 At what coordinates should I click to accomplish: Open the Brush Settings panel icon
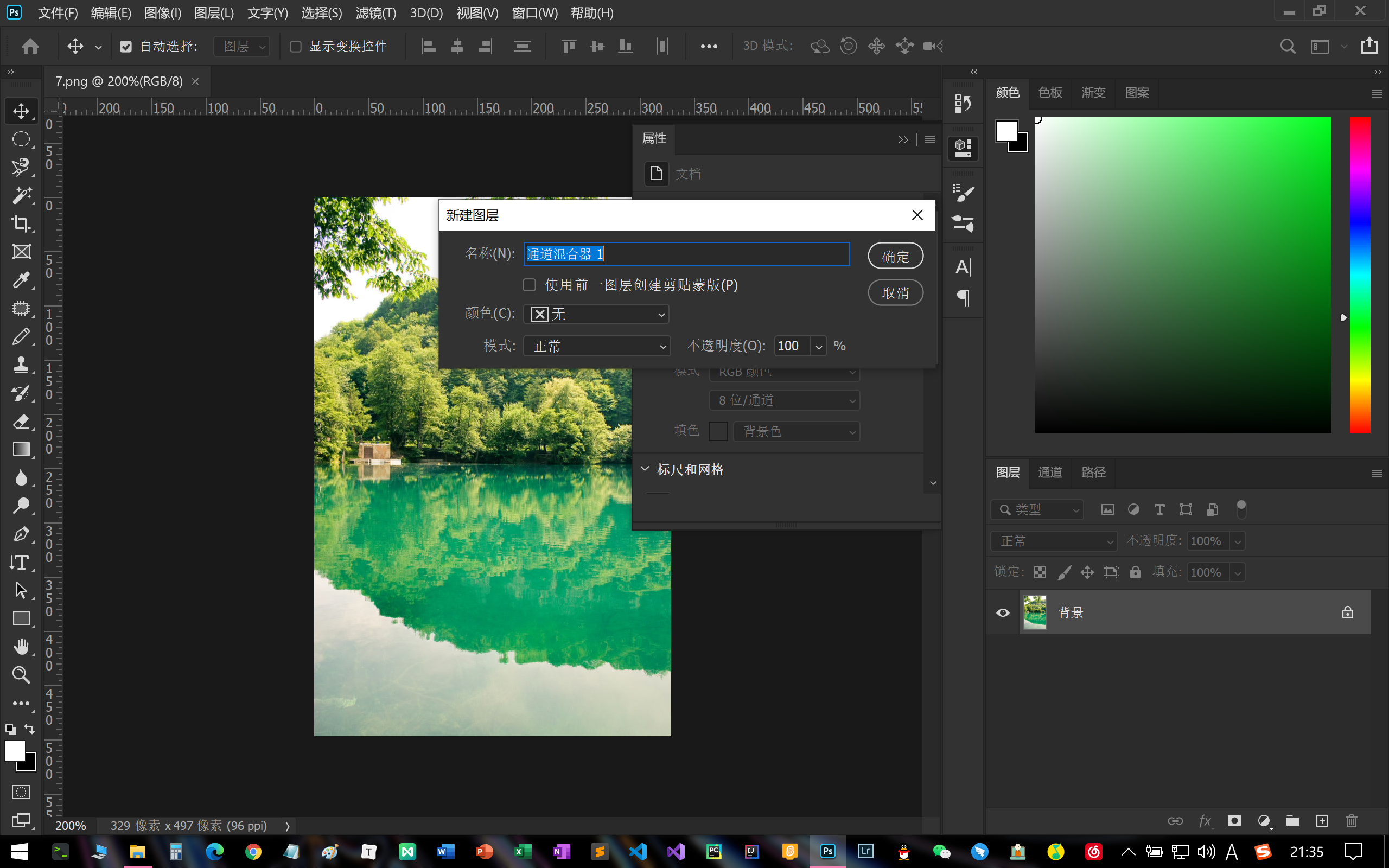[x=963, y=193]
